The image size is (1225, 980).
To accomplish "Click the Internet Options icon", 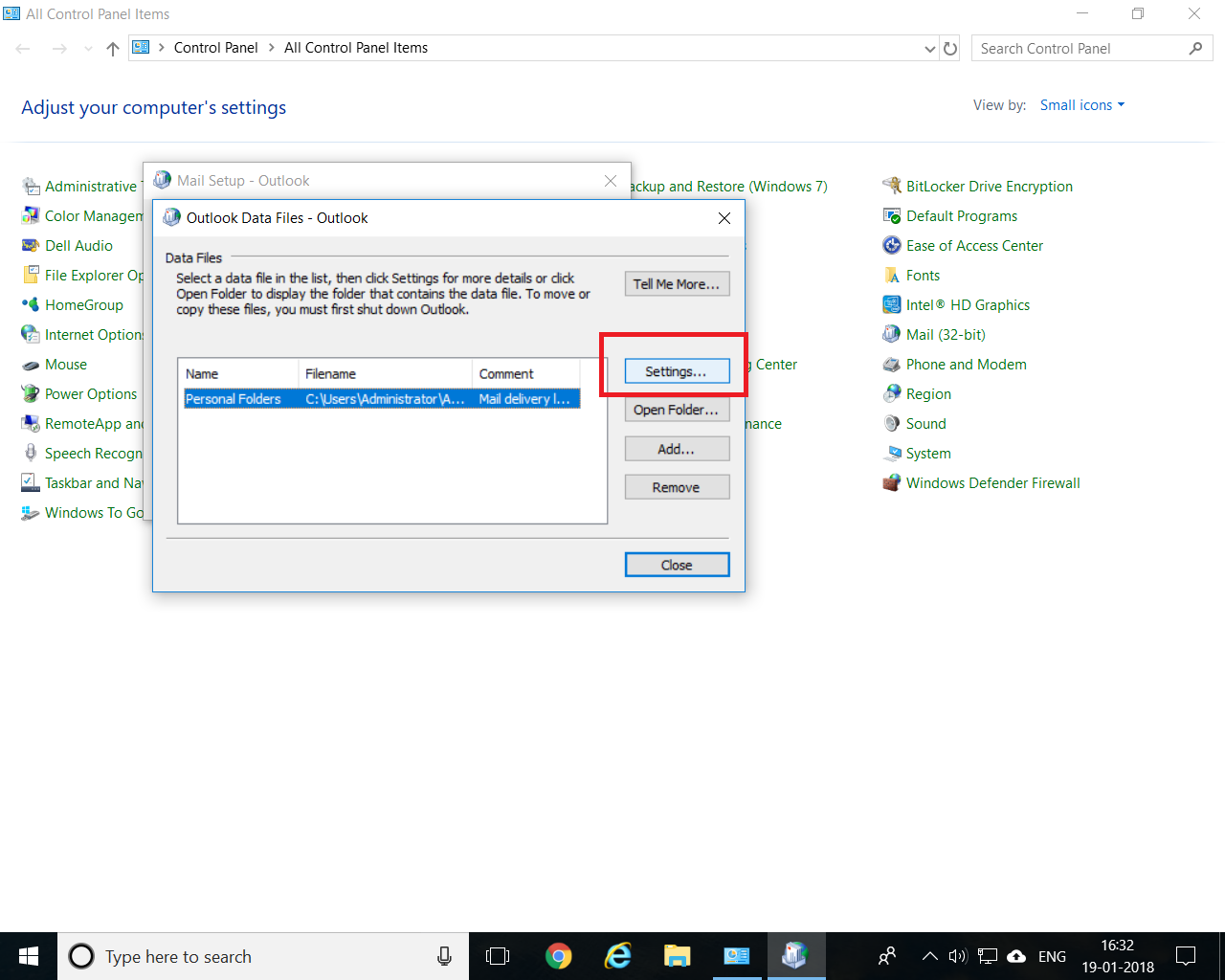I will pyautogui.click(x=31, y=334).
